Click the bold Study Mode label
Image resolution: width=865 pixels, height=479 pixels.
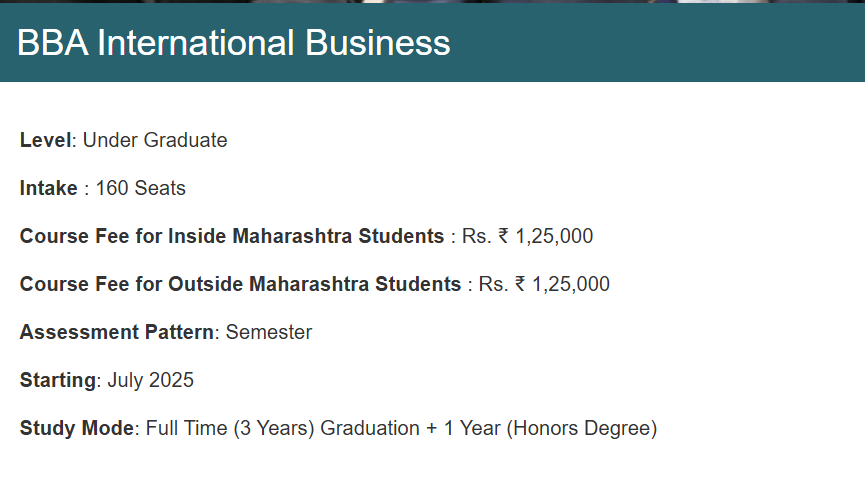click(x=76, y=428)
